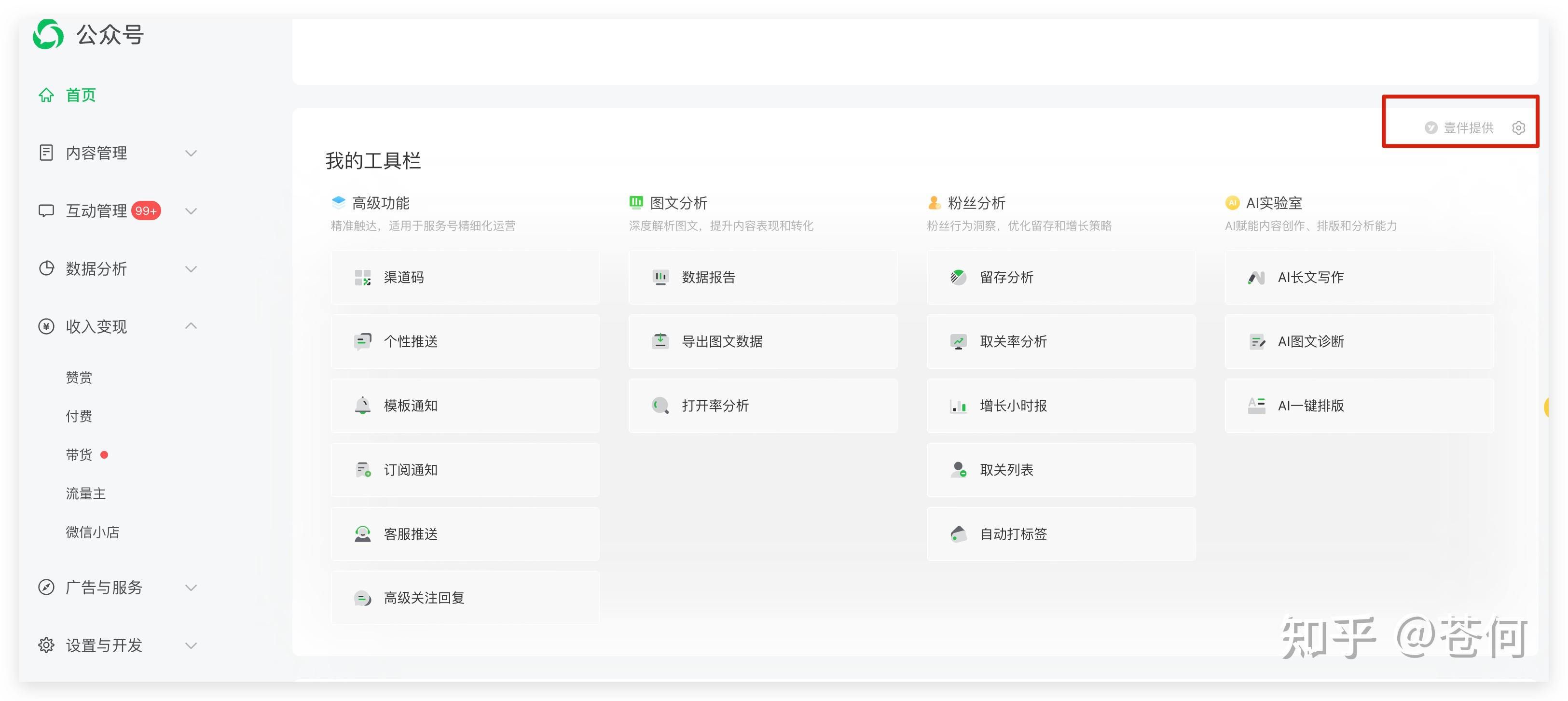Expand the 内容管理 menu chevron
The width and height of the screenshot is (1568, 701).
(x=191, y=153)
